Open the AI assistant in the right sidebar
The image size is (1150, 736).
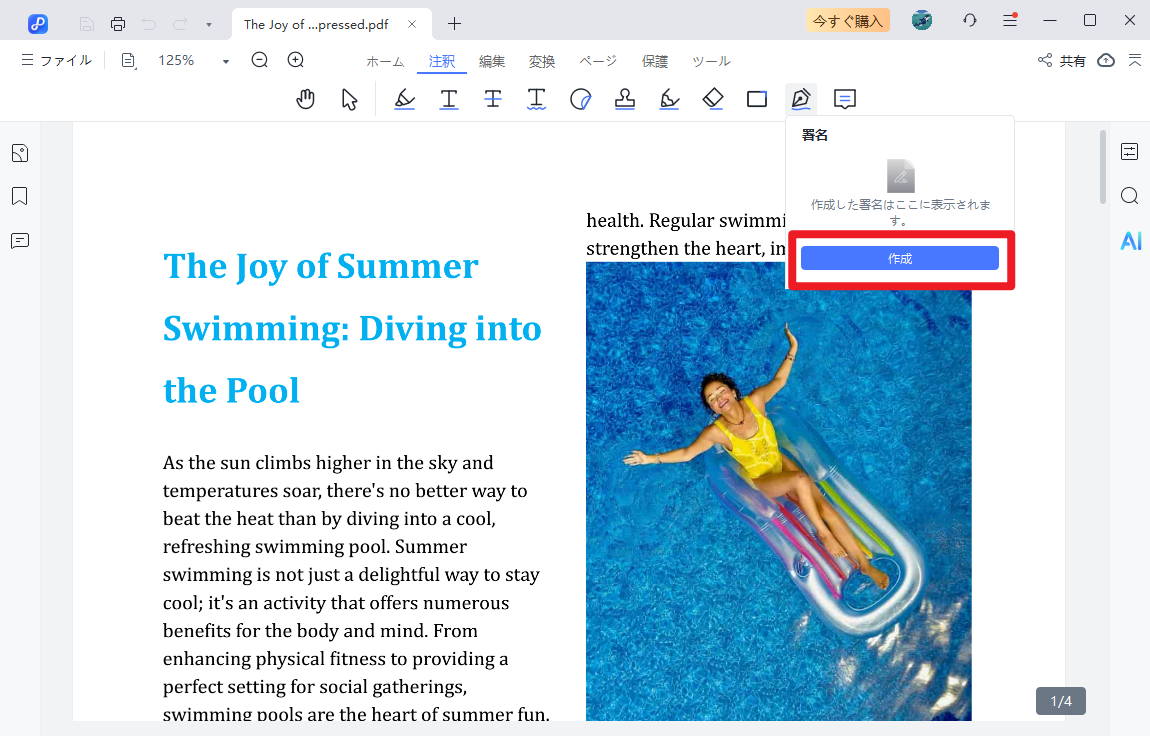click(x=1130, y=241)
